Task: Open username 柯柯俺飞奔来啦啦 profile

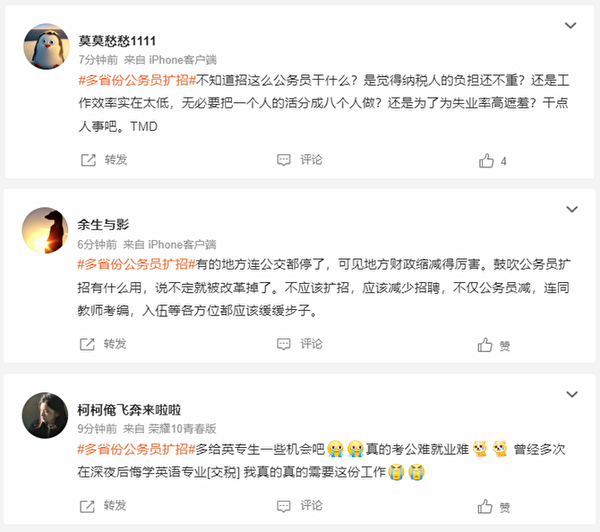Action: 130,408
